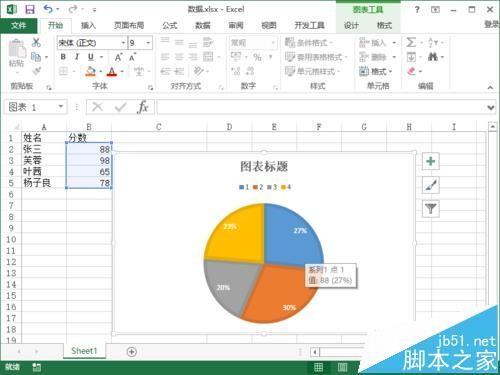The height and width of the screenshot is (375, 500).
Task: Open Conditional Formatting 条件格式
Action: pyautogui.click(x=309, y=43)
